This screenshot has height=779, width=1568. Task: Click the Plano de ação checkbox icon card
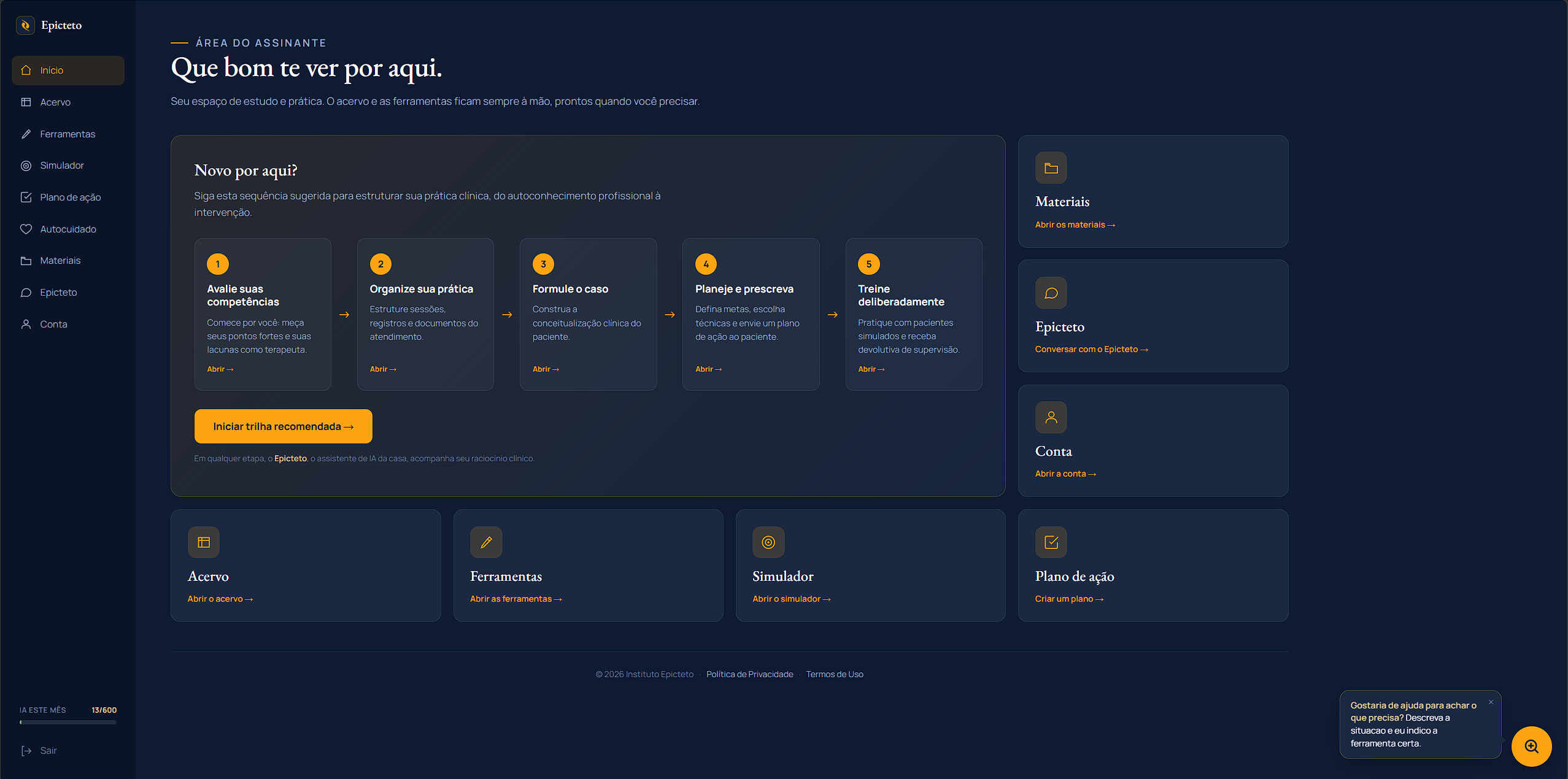point(1051,542)
